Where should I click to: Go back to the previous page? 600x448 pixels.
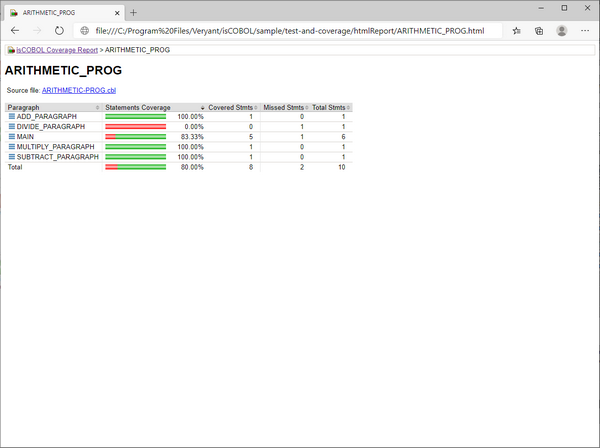(x=15, y=31)
